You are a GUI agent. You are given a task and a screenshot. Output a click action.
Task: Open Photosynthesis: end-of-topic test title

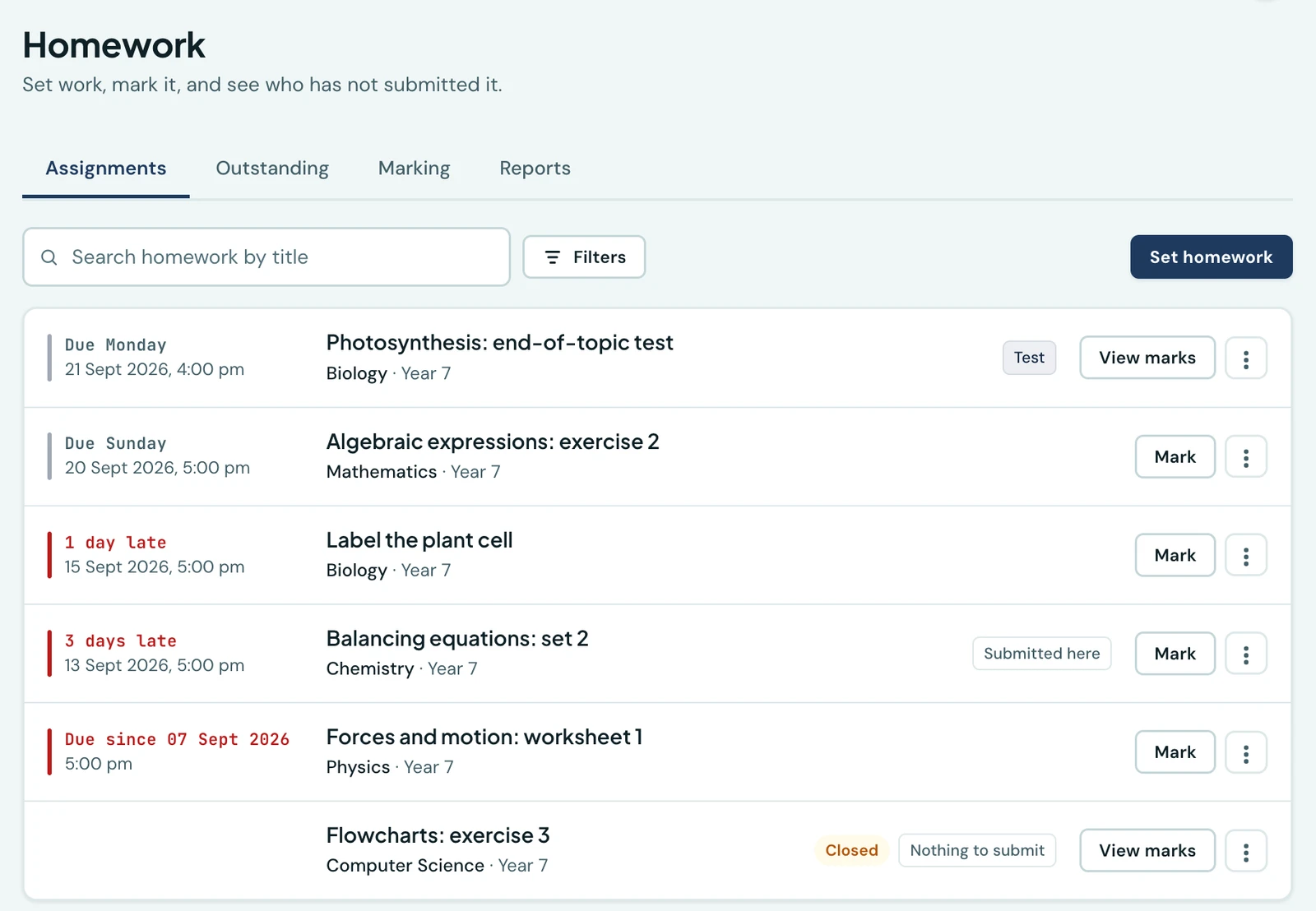tap(499, 343)
